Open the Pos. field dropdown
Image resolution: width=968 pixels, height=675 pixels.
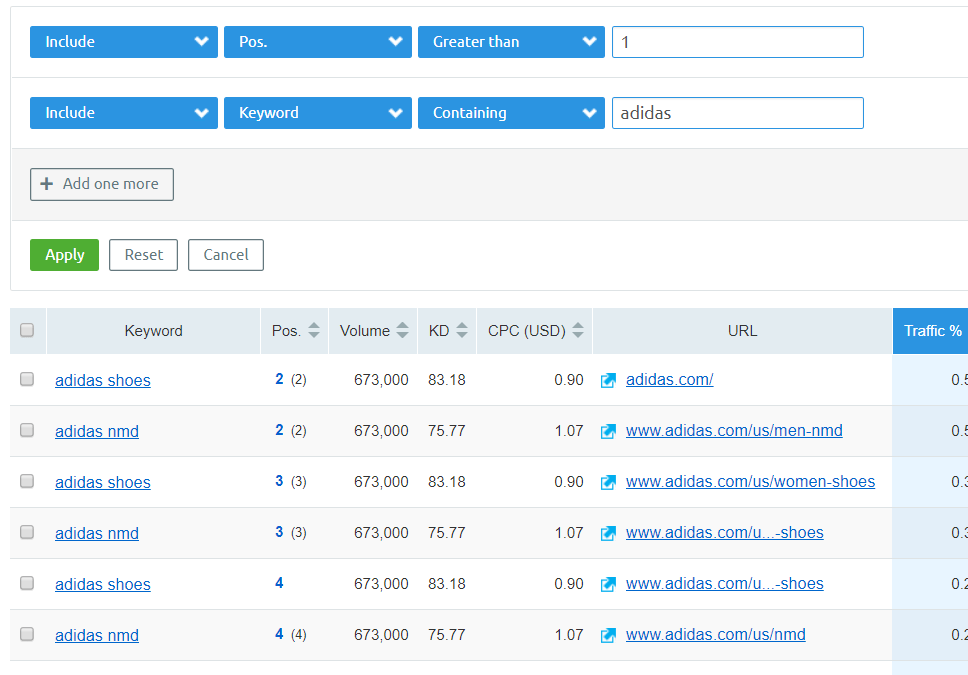pyautogui.click(x=317, y=42)
